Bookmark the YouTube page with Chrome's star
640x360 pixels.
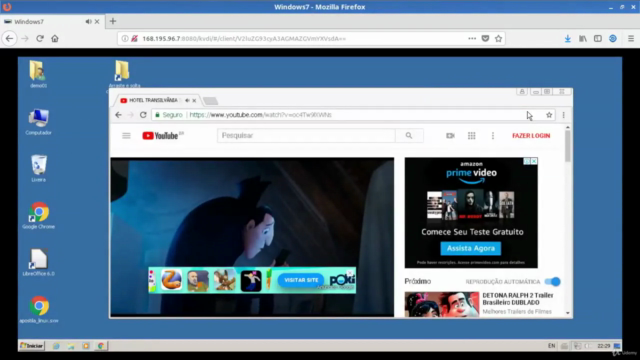[549, 115]
